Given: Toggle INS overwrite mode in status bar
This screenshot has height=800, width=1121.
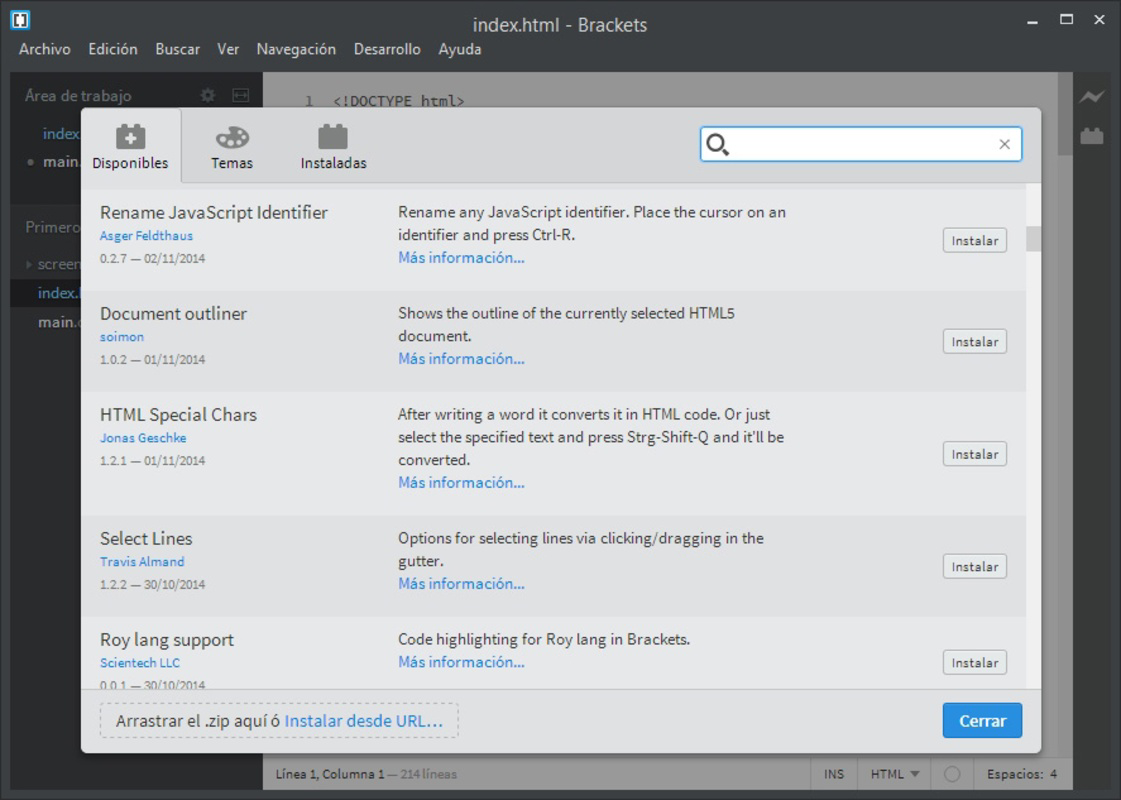Looking at the screenshot, I should pyautogui.click(x=833, y=773).
